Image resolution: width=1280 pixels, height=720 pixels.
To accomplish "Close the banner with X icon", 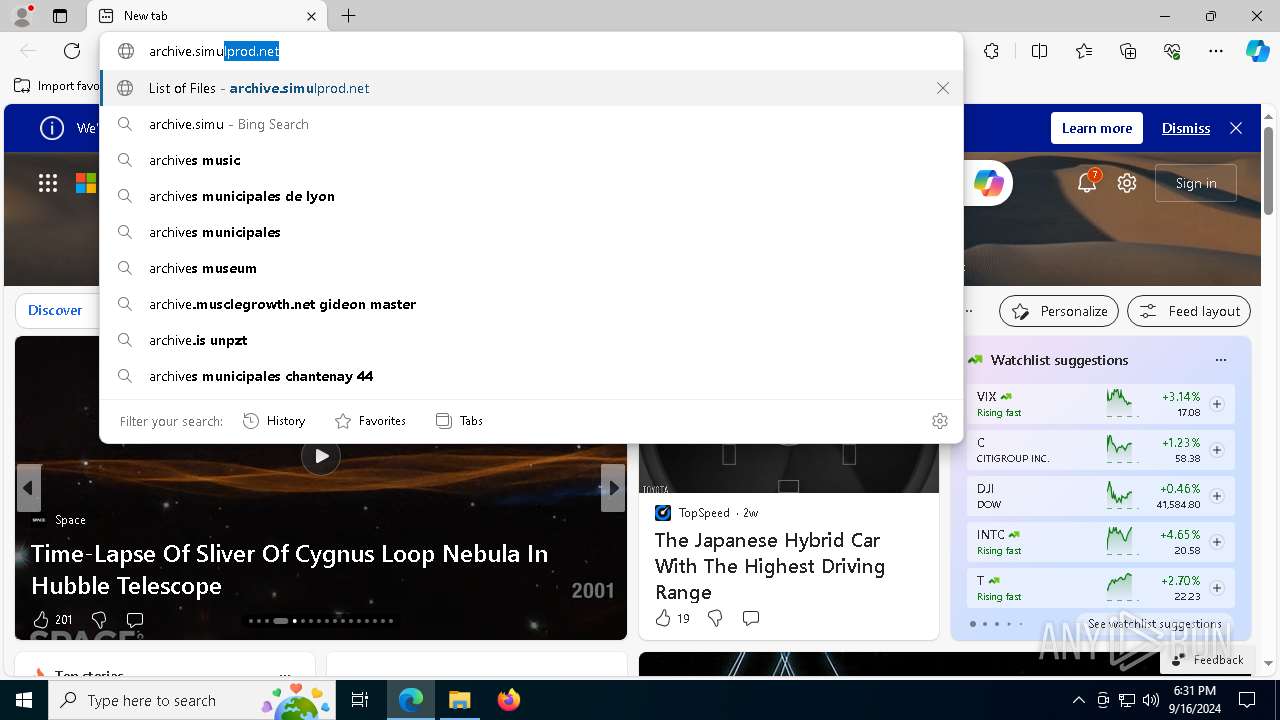I will pos(1236,128).
